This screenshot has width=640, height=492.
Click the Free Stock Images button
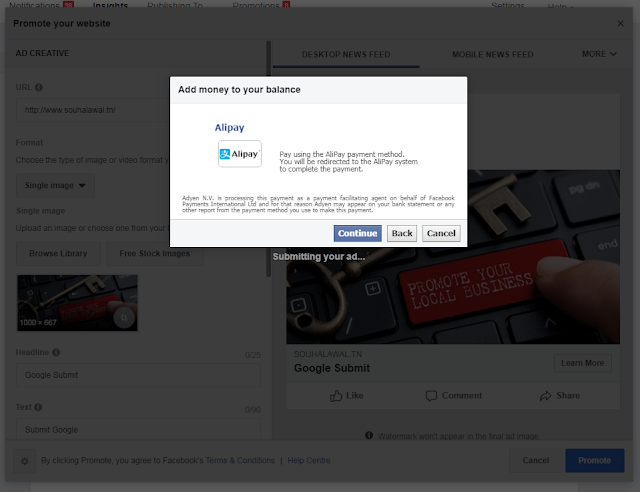coord(155,254)
